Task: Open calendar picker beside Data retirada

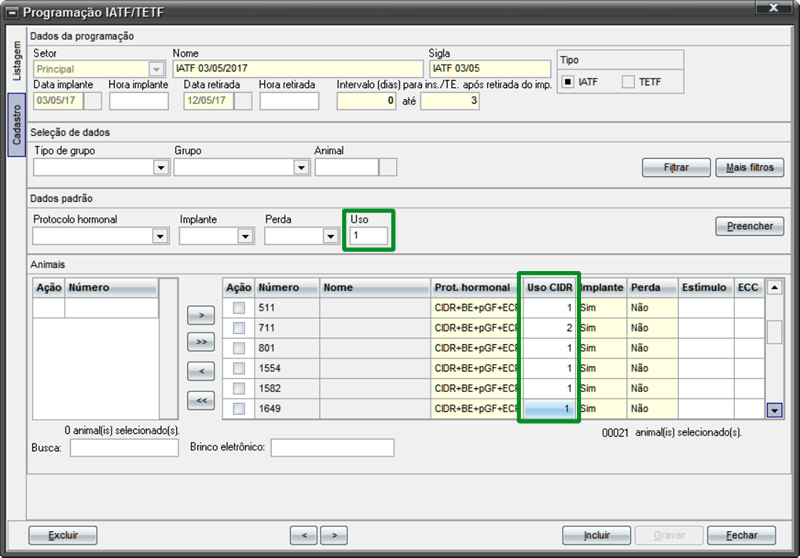Action: [243, 100]
